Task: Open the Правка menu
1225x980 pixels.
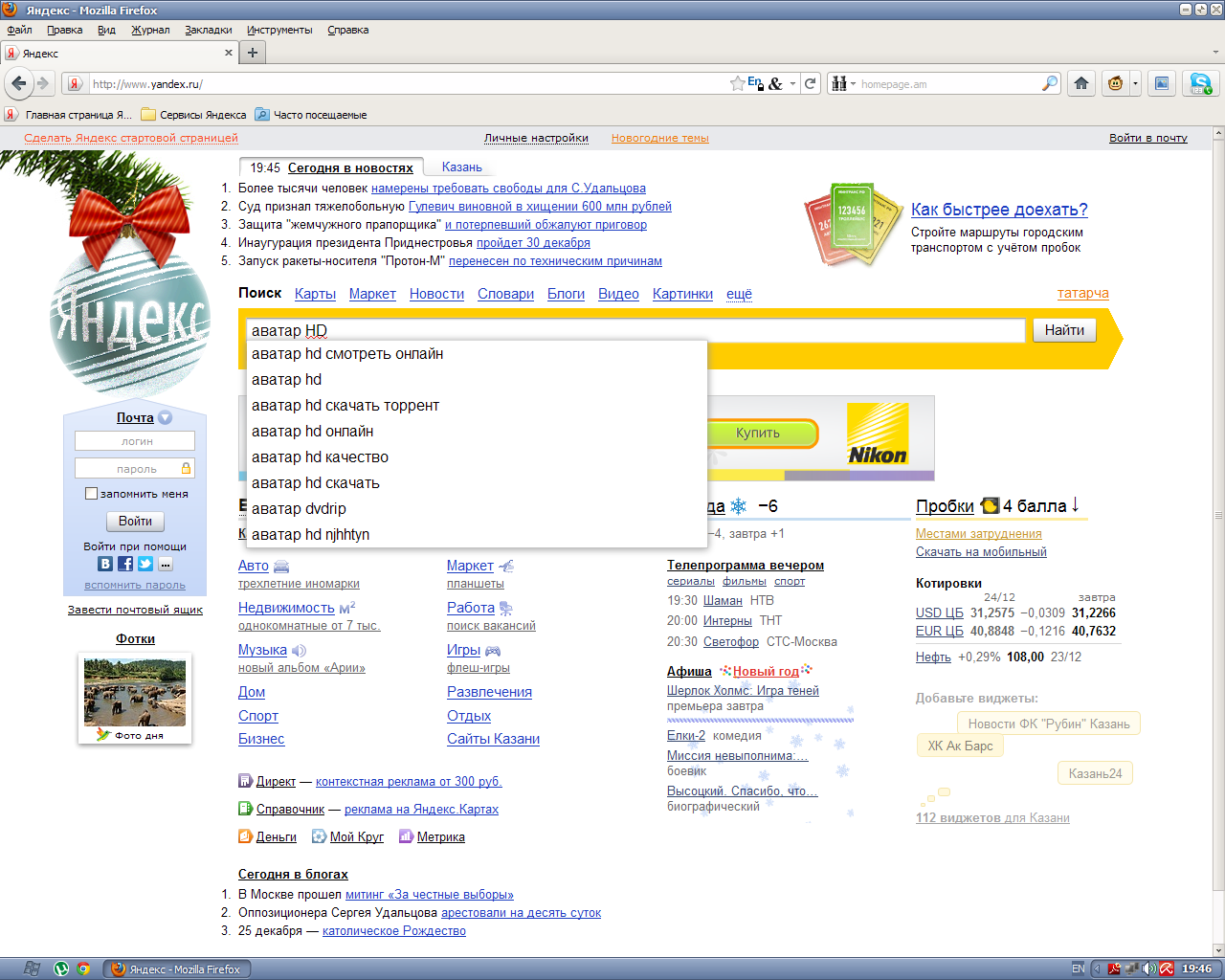Action: pos(64,30)
